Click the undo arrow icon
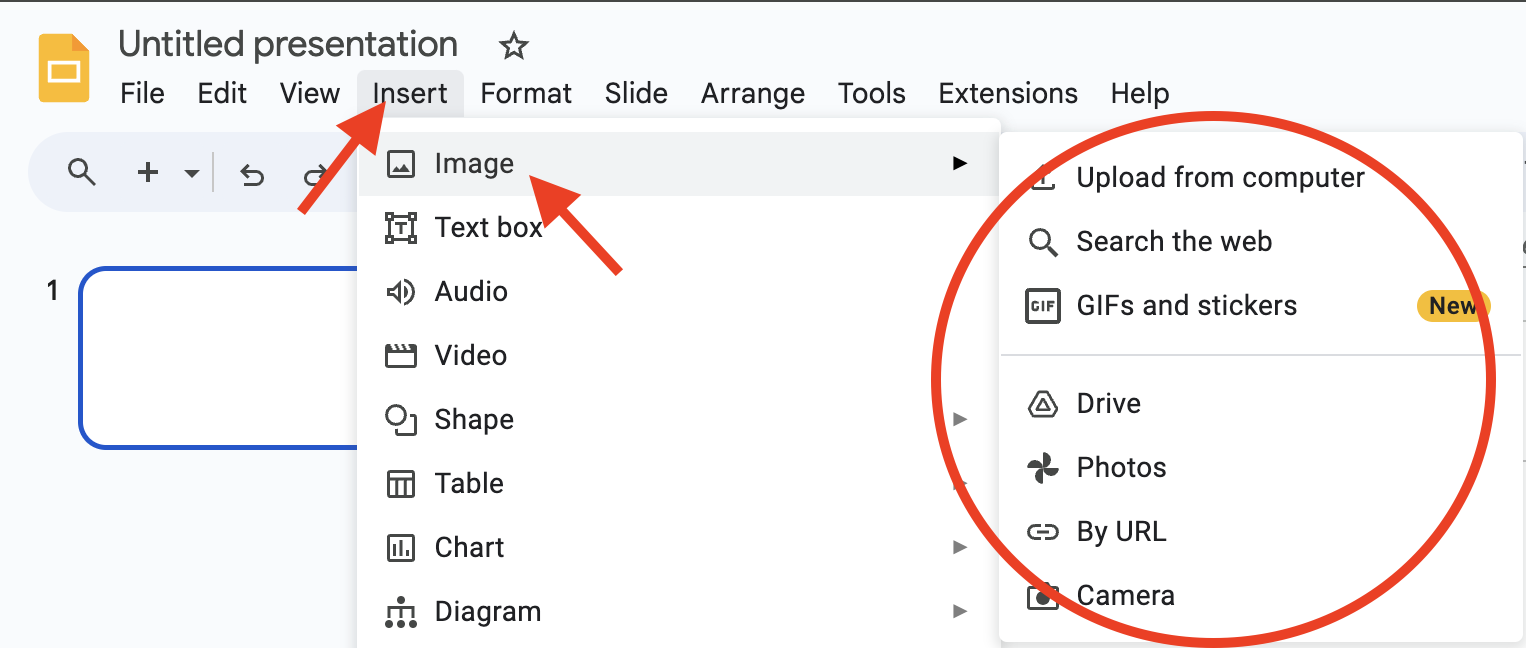Screen dimensions: 1526x648 click(x=252, y=175)
